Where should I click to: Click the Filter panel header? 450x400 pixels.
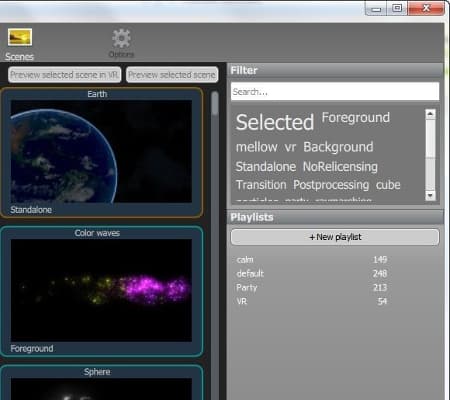click(335, 70)
